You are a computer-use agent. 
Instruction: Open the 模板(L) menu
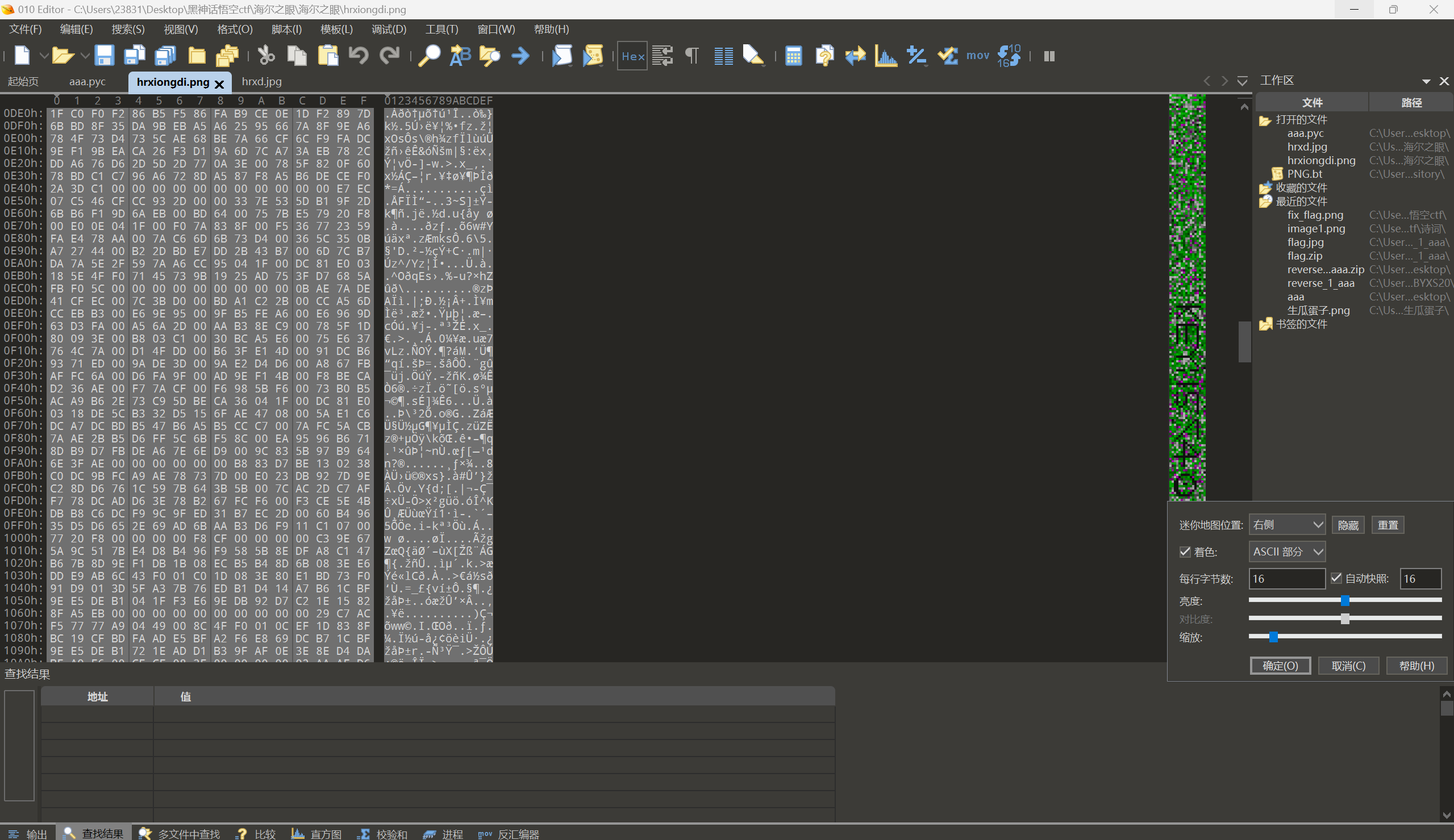[x=336, y=29]
